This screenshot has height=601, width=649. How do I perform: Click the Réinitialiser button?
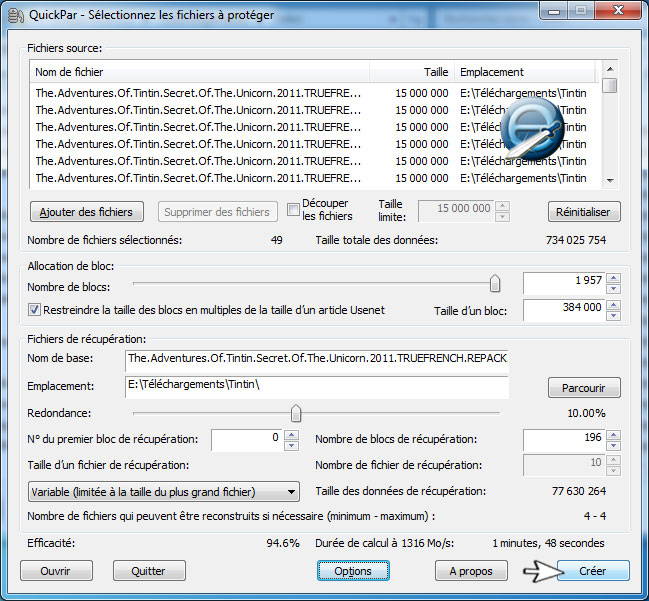[584, 212]
